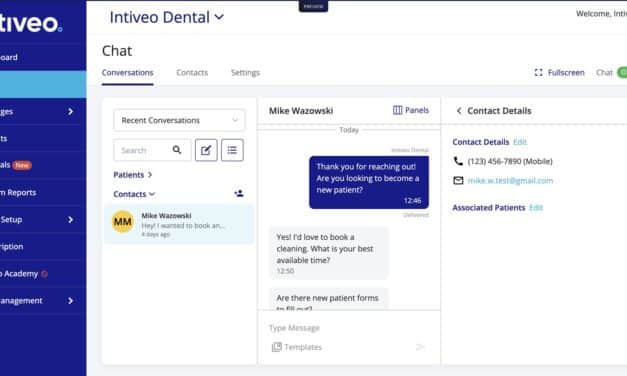Open the Reports sidebar item
Viewport: 627px width, 376px height.
[43, 192]
